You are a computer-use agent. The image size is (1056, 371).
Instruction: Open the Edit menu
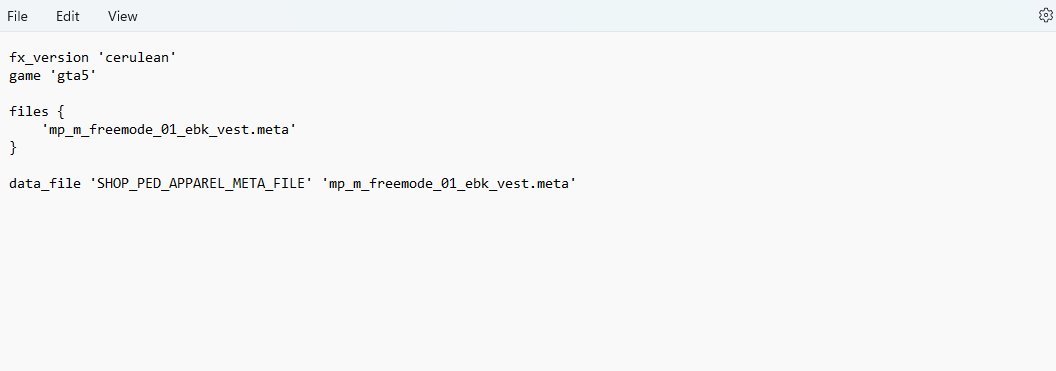point(67,16)
